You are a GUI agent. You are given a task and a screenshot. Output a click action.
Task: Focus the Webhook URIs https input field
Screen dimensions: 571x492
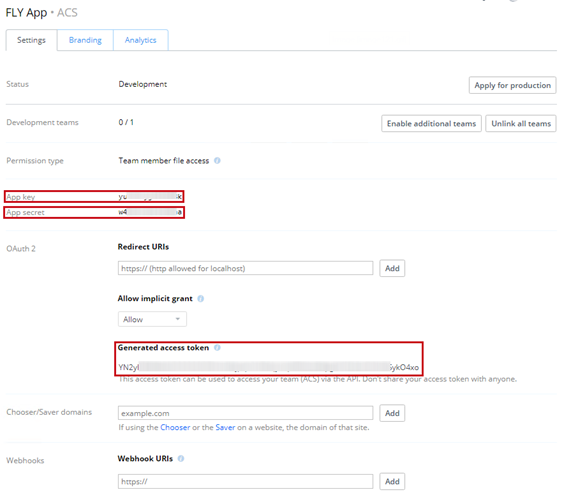245,481
